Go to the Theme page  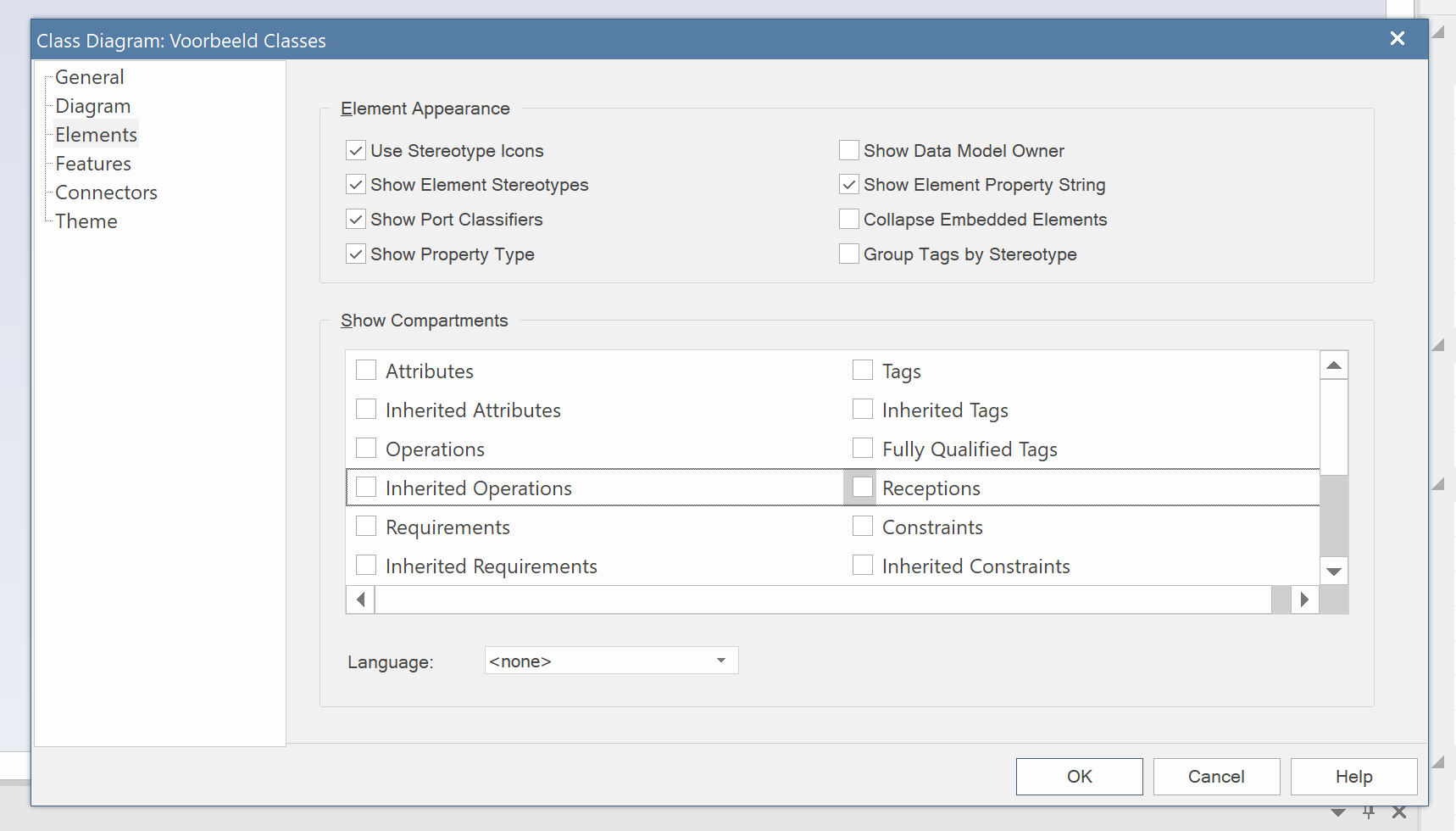pos(86,221)
